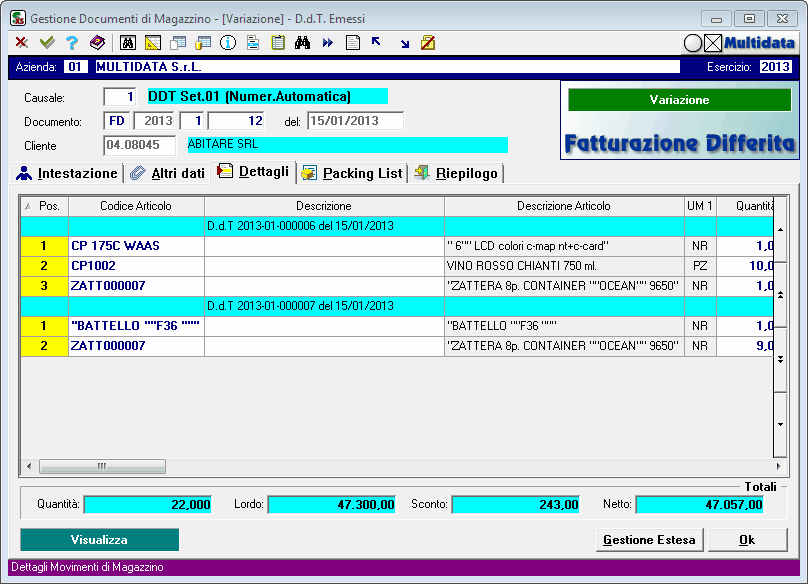Click the date field 15/01/2013

(356, 121)
